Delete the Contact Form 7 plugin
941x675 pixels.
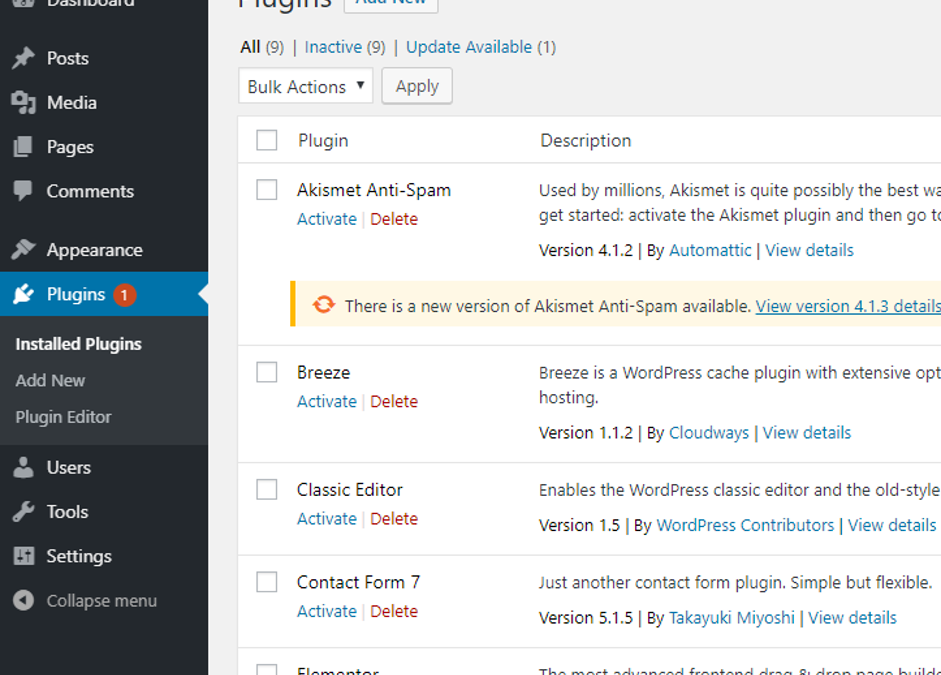coord(394,611)
